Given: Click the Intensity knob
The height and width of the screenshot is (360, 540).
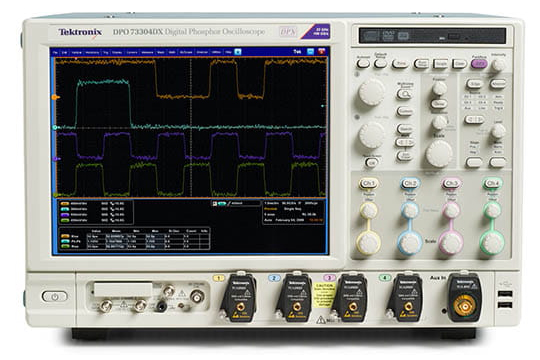Looking at the screenshot, I should coord(498,65).
